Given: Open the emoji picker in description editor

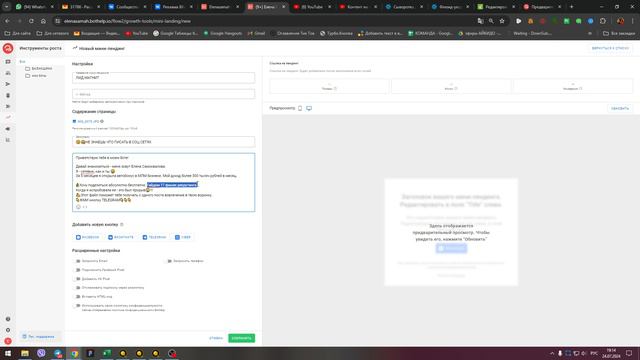Looking at the screenshot, I should 78,207.
